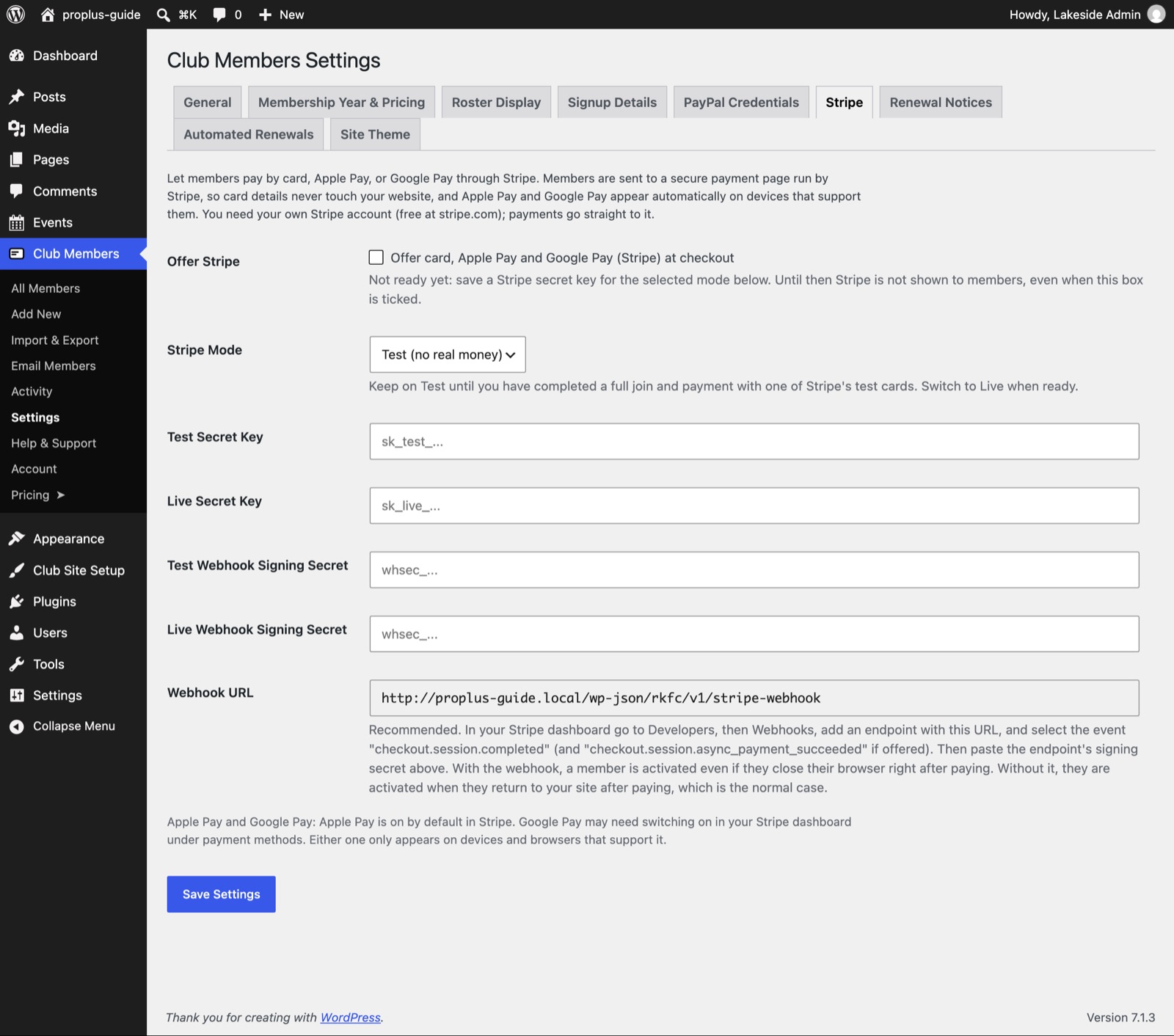Go to Dashboard gauge icon
Viewport: 1174px width, 1036px height.
coord(17,56)
